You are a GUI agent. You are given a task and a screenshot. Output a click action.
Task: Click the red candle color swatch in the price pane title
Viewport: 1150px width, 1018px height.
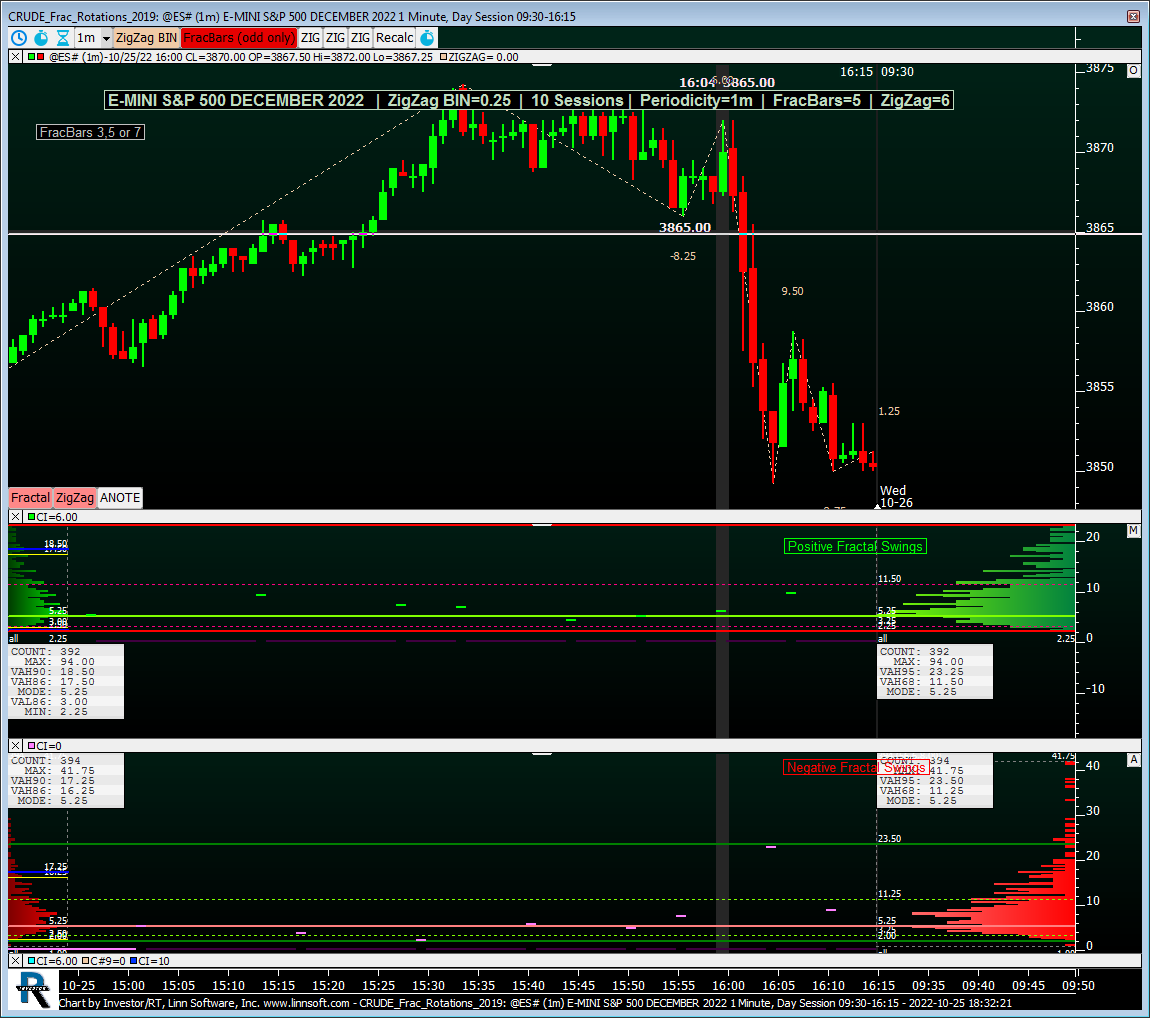click(40, 56)
